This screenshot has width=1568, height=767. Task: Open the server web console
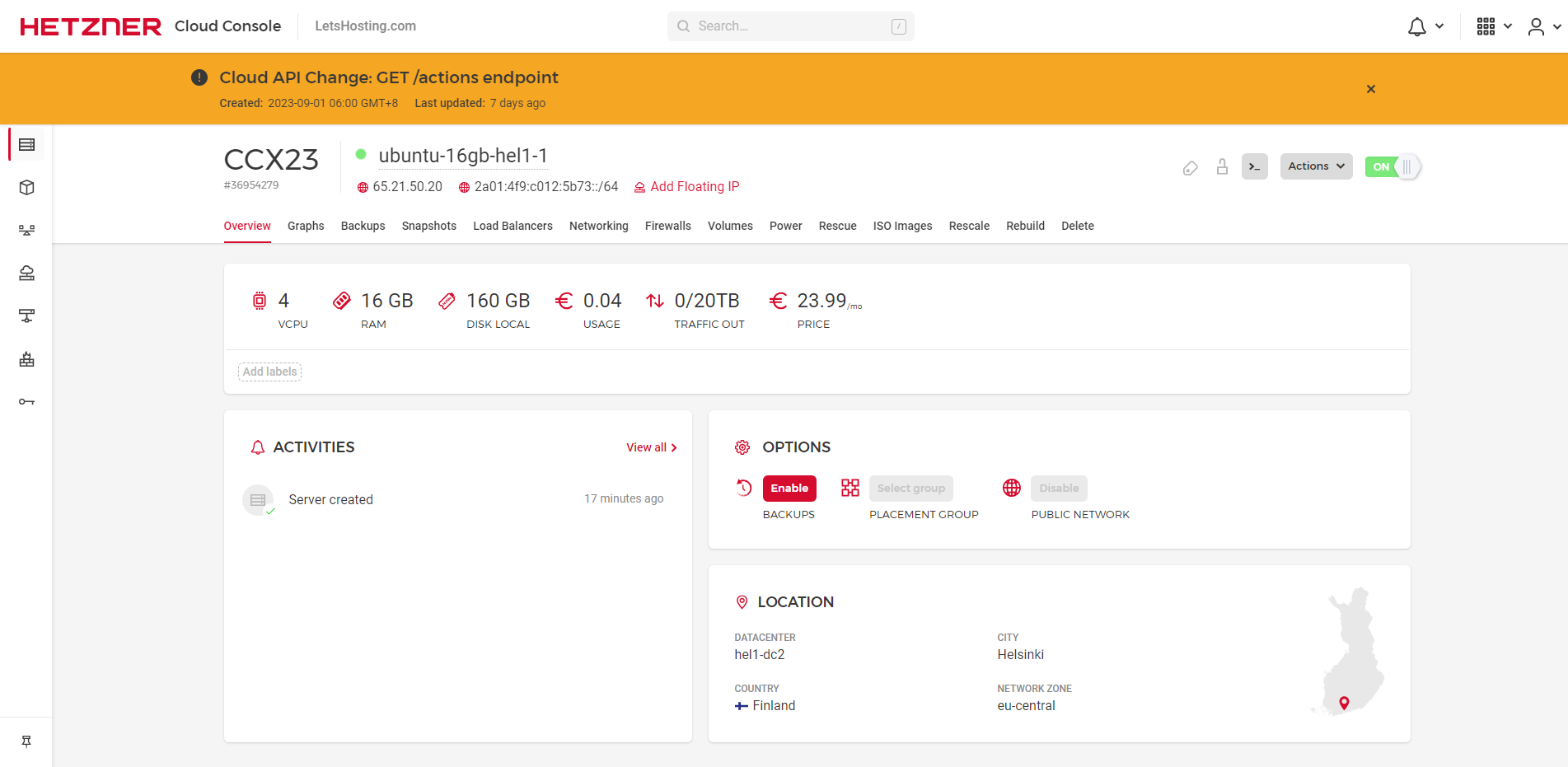tap(1254, 166)
